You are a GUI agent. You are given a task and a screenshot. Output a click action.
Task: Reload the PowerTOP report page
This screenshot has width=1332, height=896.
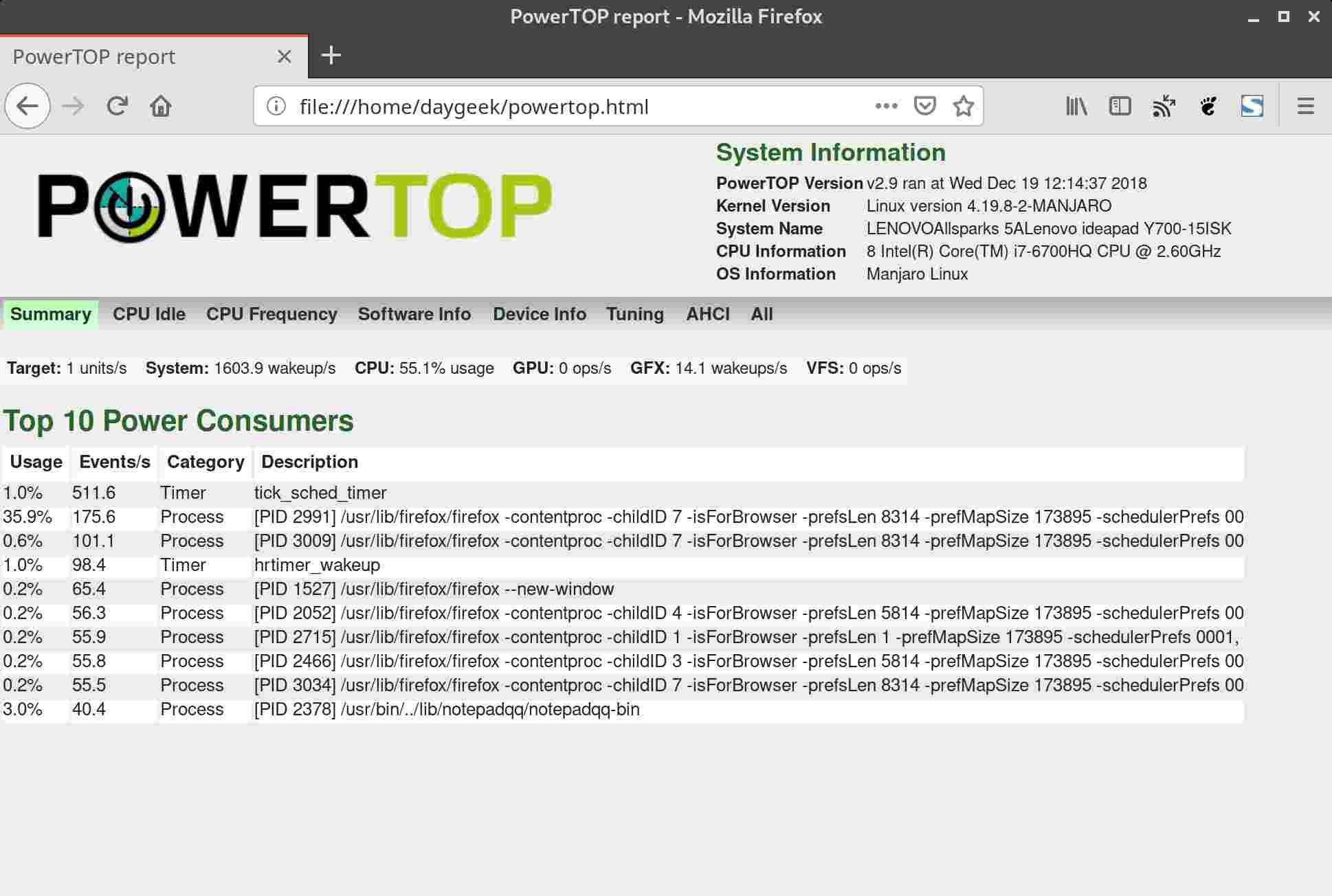click(117, 106)
